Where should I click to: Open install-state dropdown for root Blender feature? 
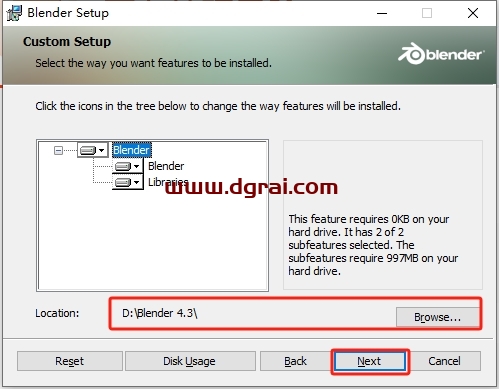coord(93,150)
